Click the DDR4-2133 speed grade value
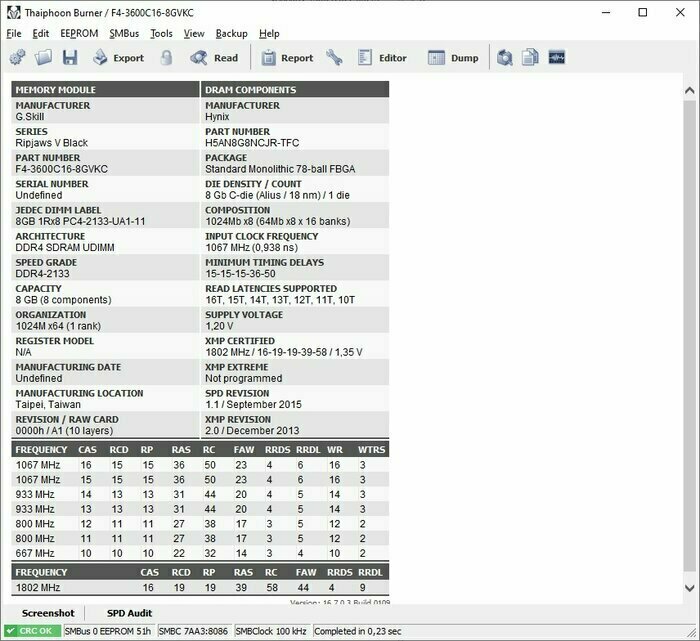 (42, 273)
